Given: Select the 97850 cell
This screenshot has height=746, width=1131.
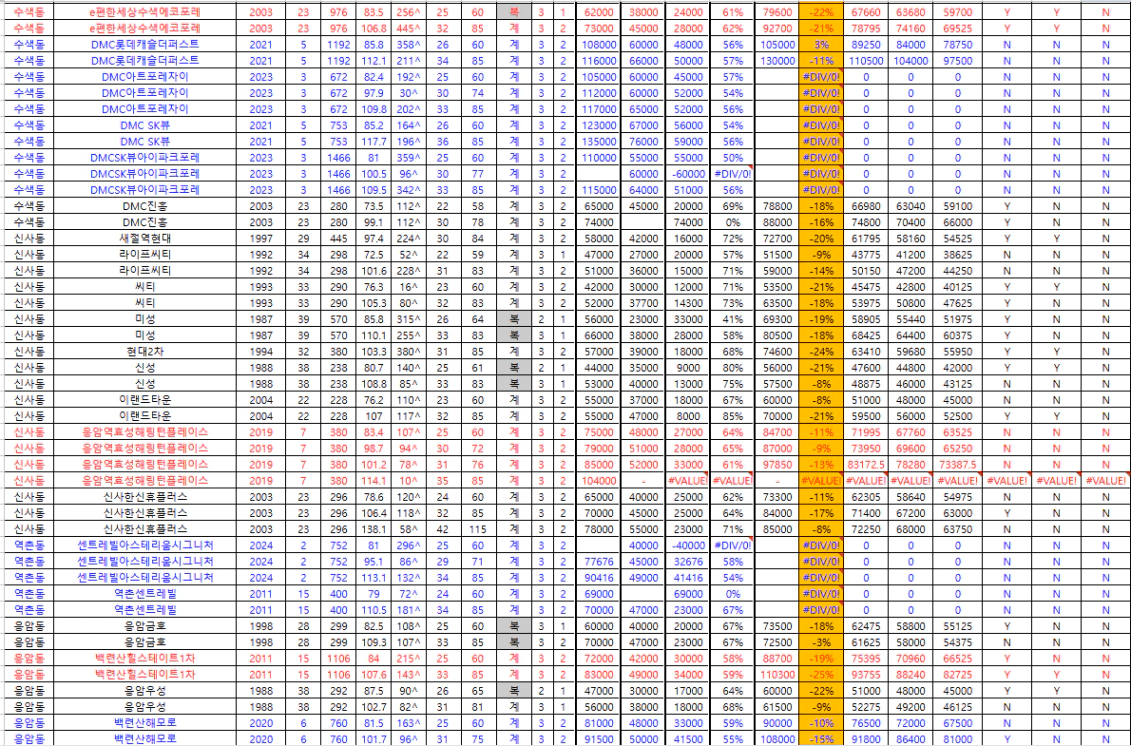Looking at the screenshot, I should point(776,465).
